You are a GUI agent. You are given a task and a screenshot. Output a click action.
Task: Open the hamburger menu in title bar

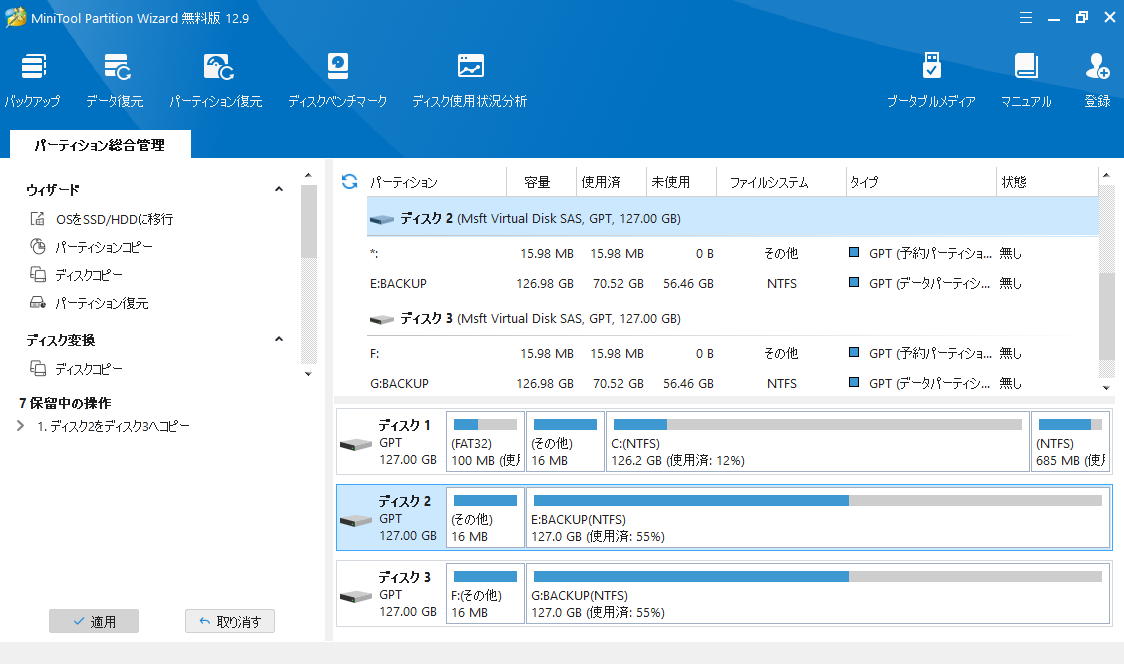click(1026, 18)
